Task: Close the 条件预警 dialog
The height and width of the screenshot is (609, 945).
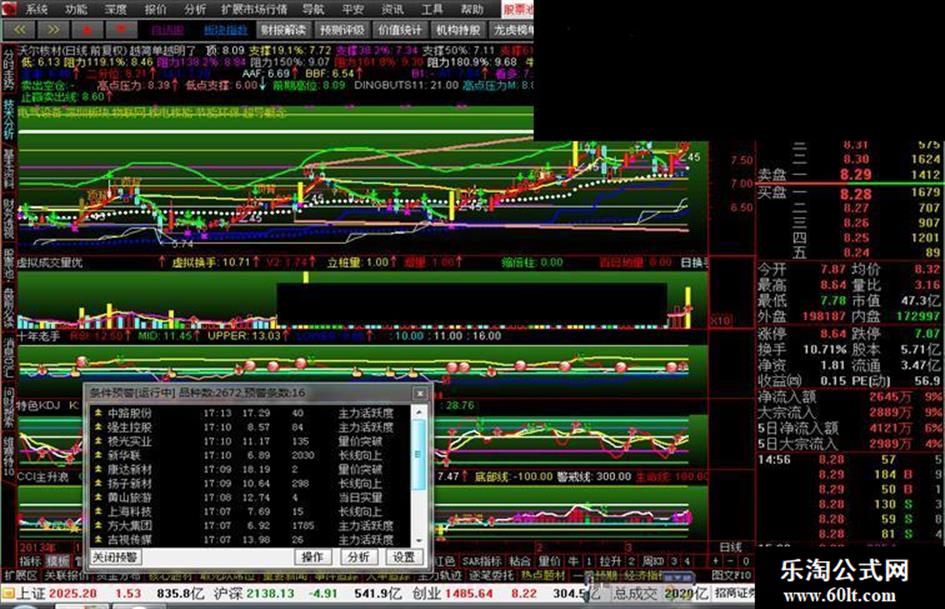Action: coord(420,393)
